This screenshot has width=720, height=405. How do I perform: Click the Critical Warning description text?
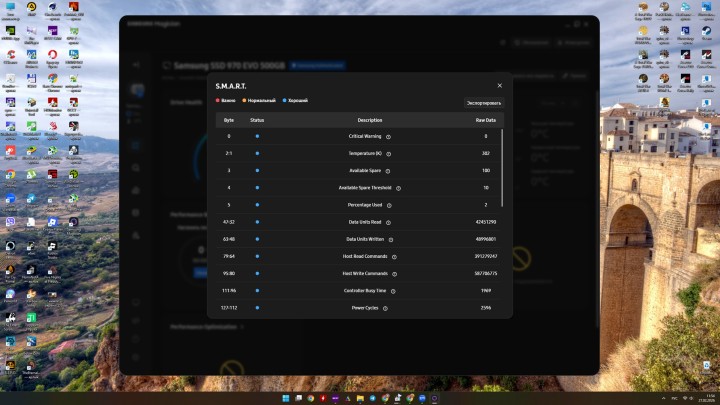pyautogui.click(x=365, y=136)
